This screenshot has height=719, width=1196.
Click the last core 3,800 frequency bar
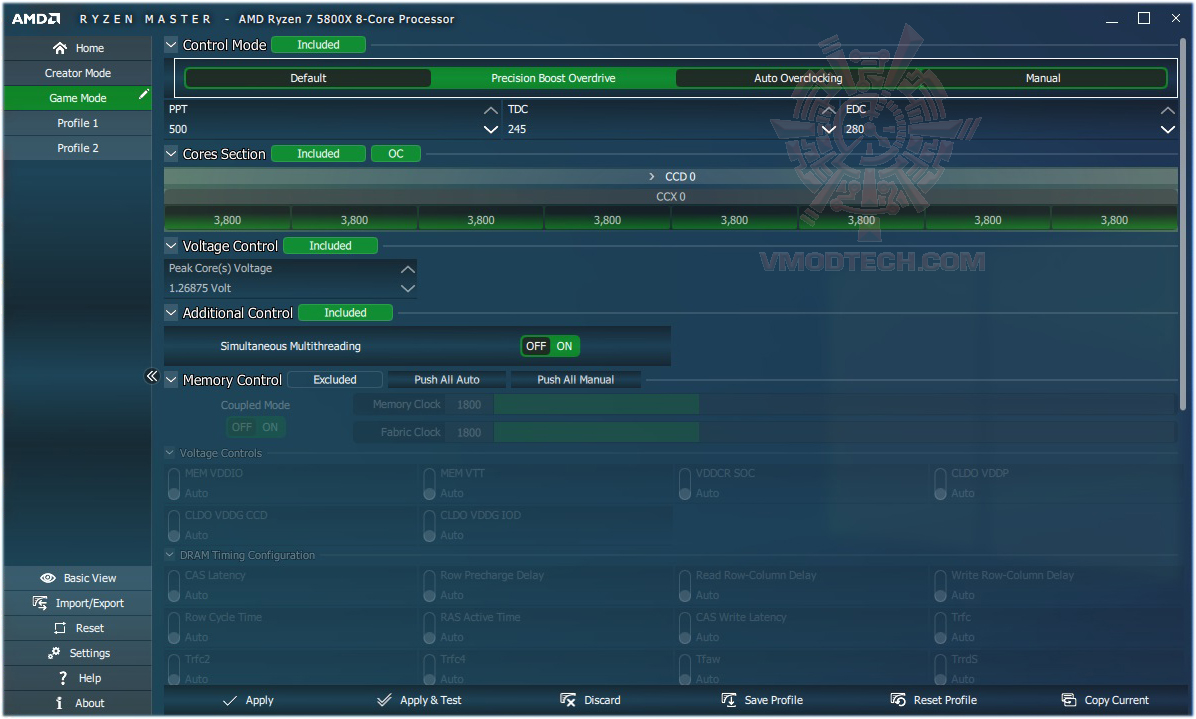point(1114,220)
